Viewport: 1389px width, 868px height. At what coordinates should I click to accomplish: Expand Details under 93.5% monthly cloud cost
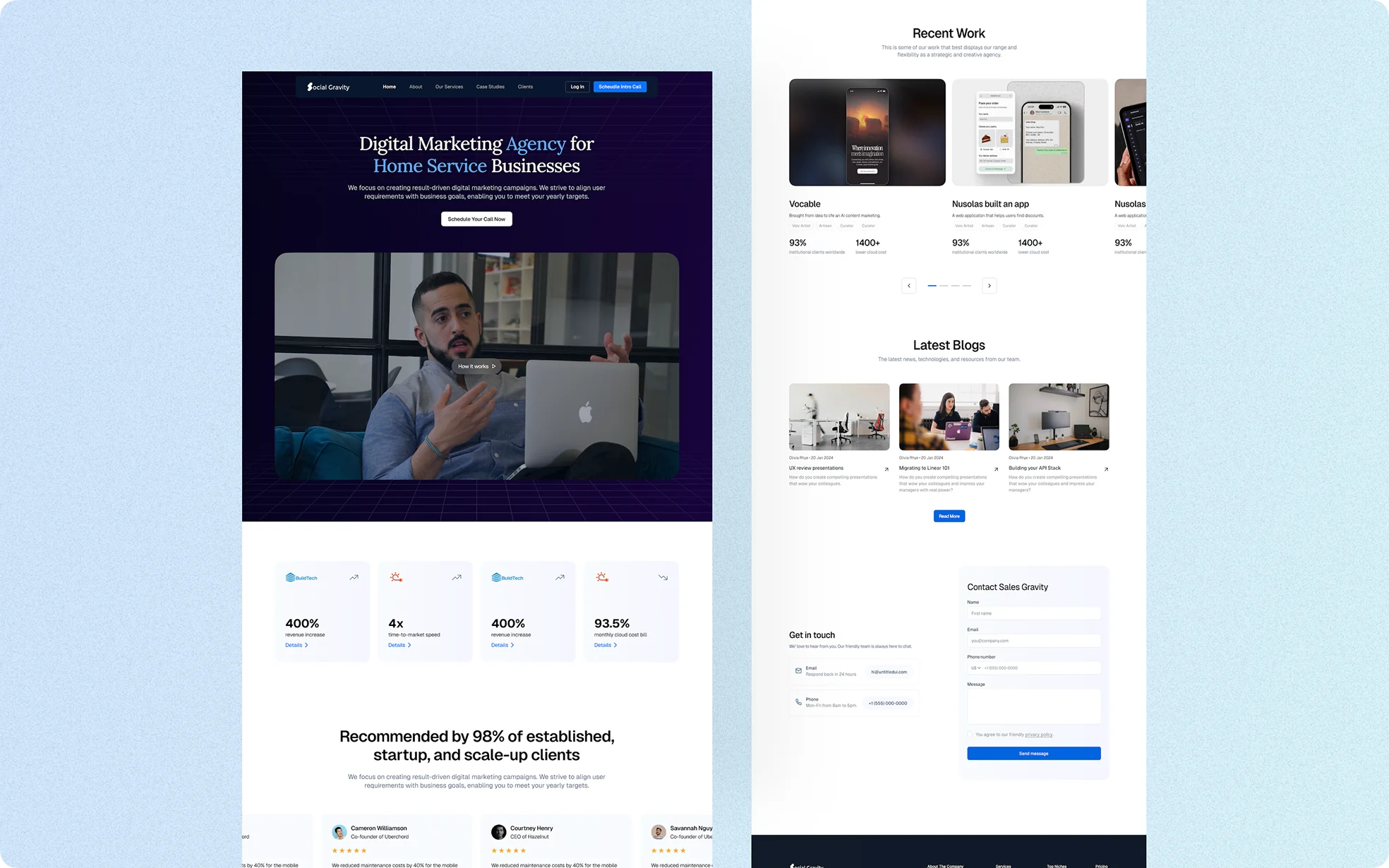606,645
